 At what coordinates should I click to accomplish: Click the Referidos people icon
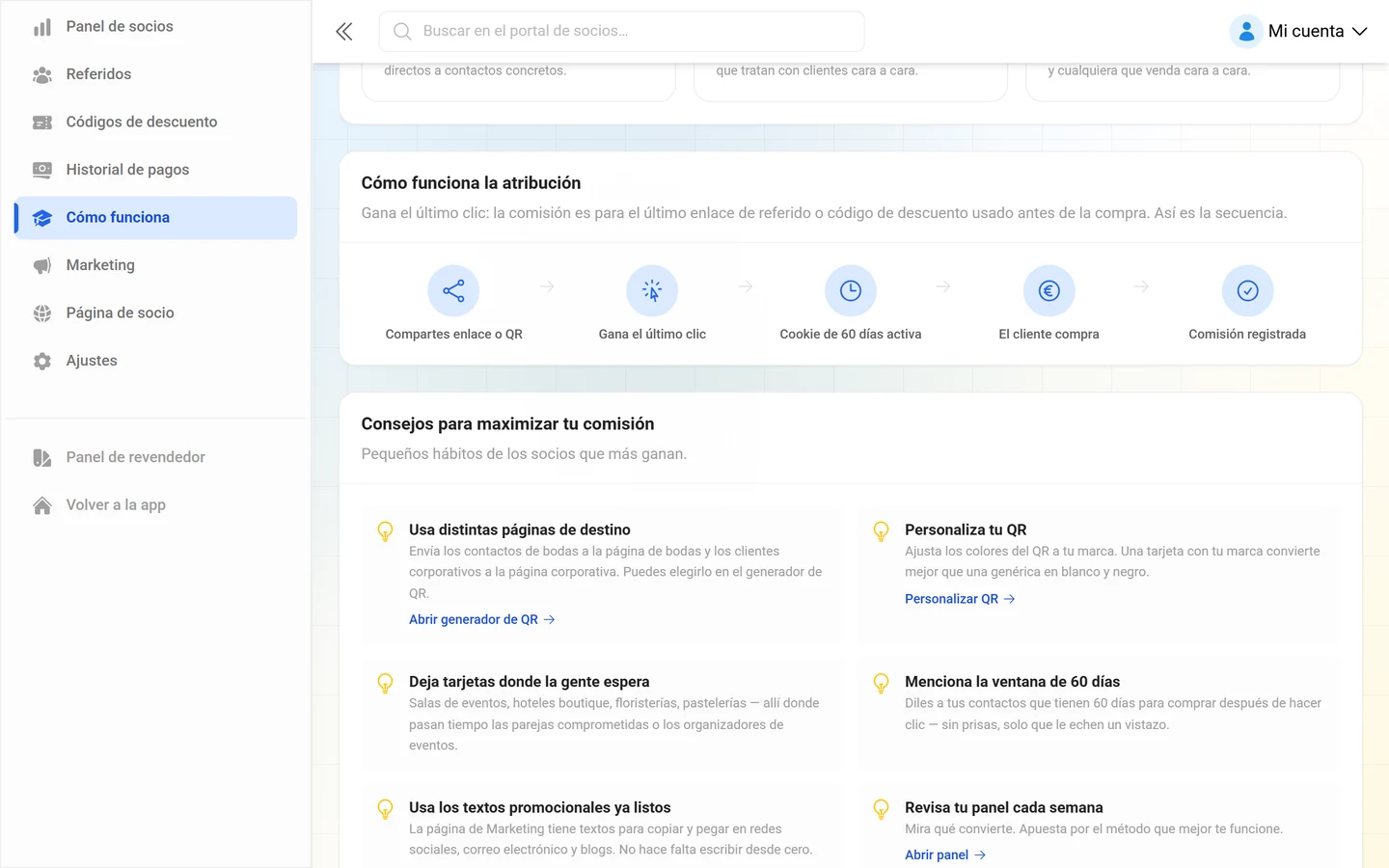(42, 74)
